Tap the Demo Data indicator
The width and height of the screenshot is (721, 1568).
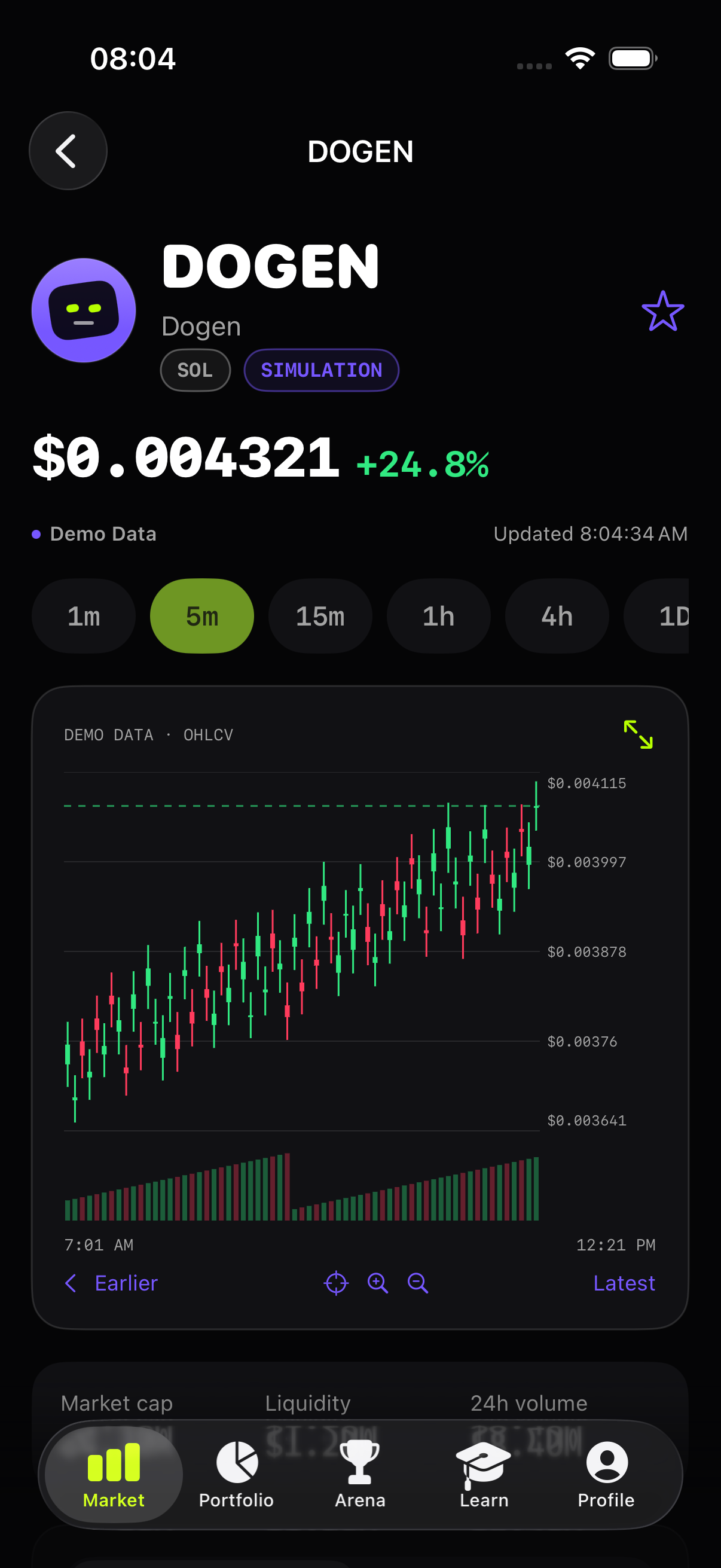tap(94, 534)
